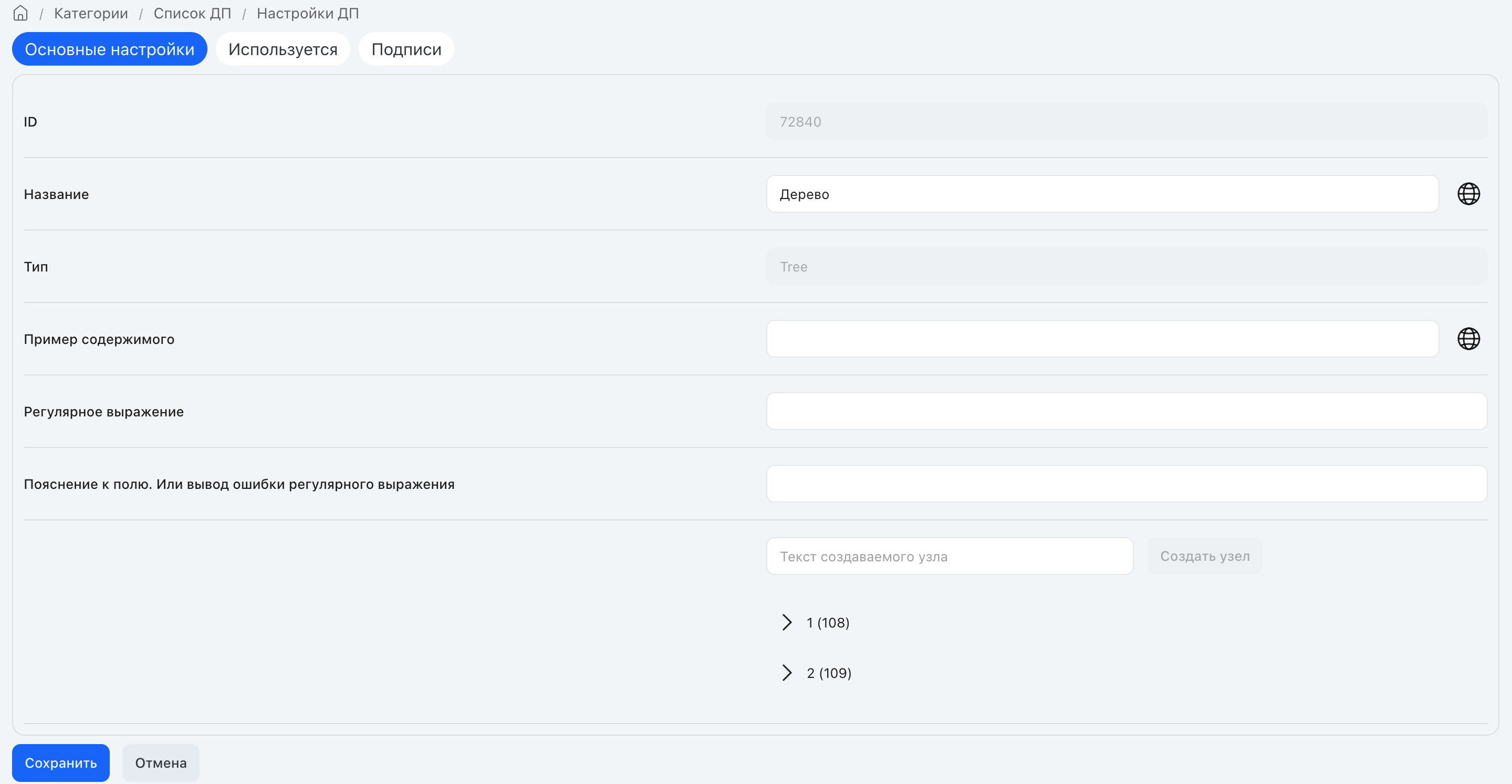The width and height of the screenshot is (1512, 784).
Task: Switch to Основные настройки tab
Action: tap(110, 49)
